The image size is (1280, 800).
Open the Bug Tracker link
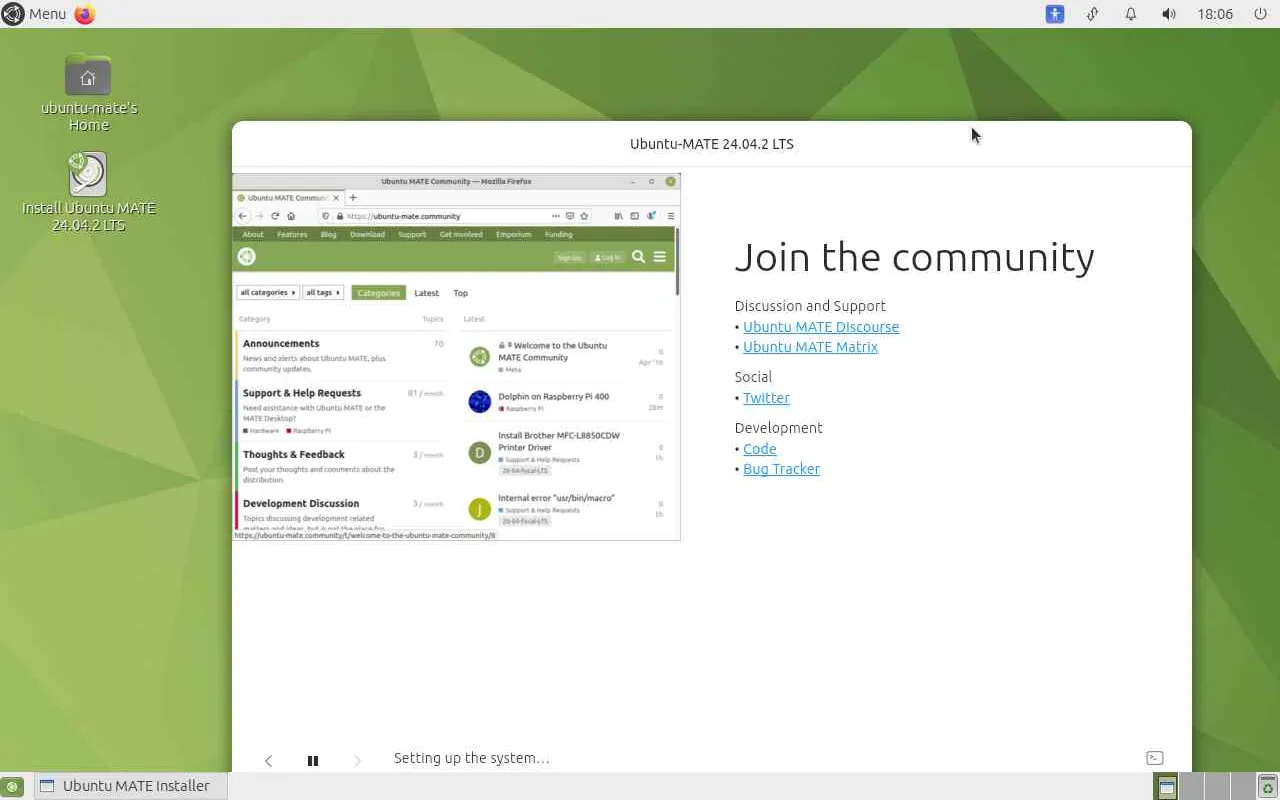click(x=781, y=469)
